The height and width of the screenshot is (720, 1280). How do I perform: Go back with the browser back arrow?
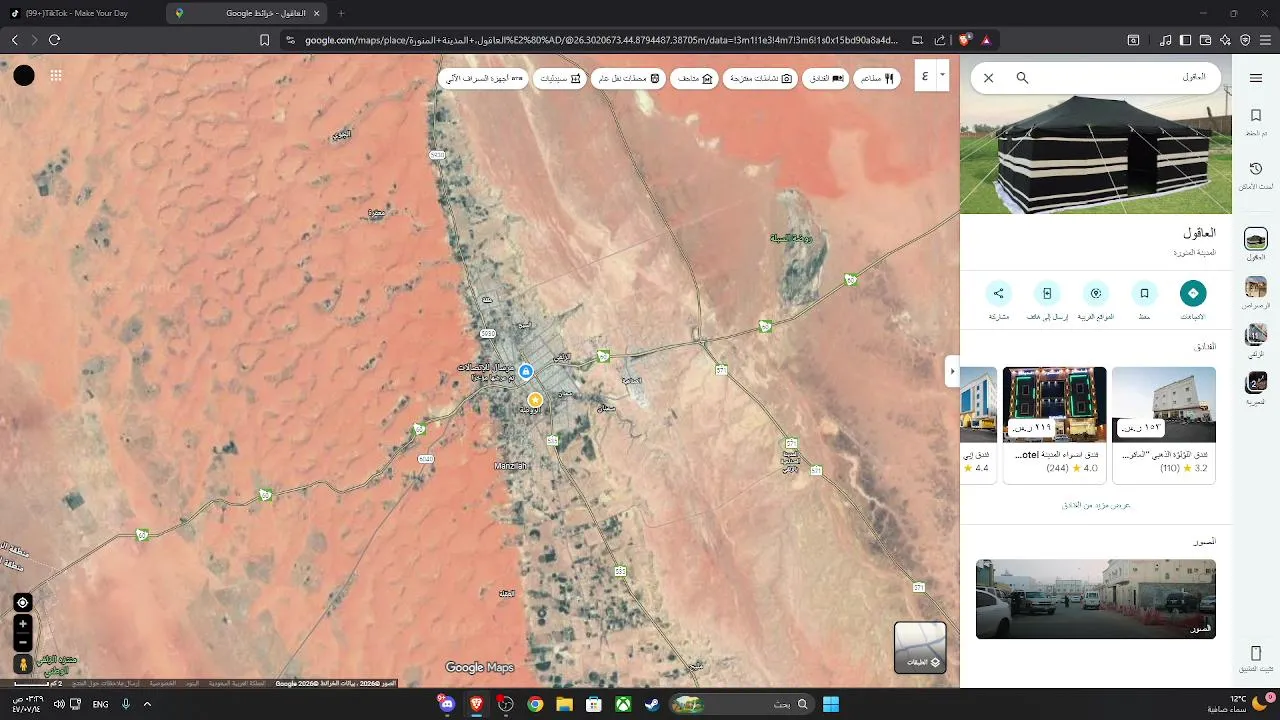[x=14, y=40]
